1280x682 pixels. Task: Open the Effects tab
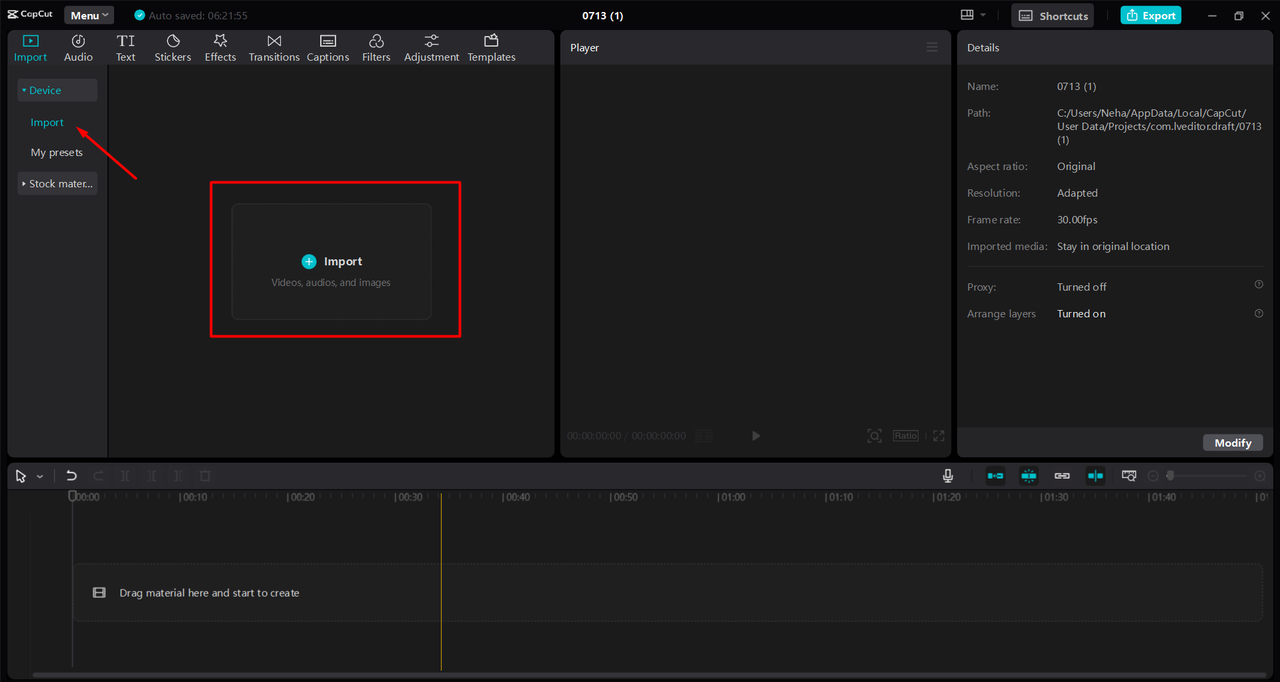[x=220, y=48]
